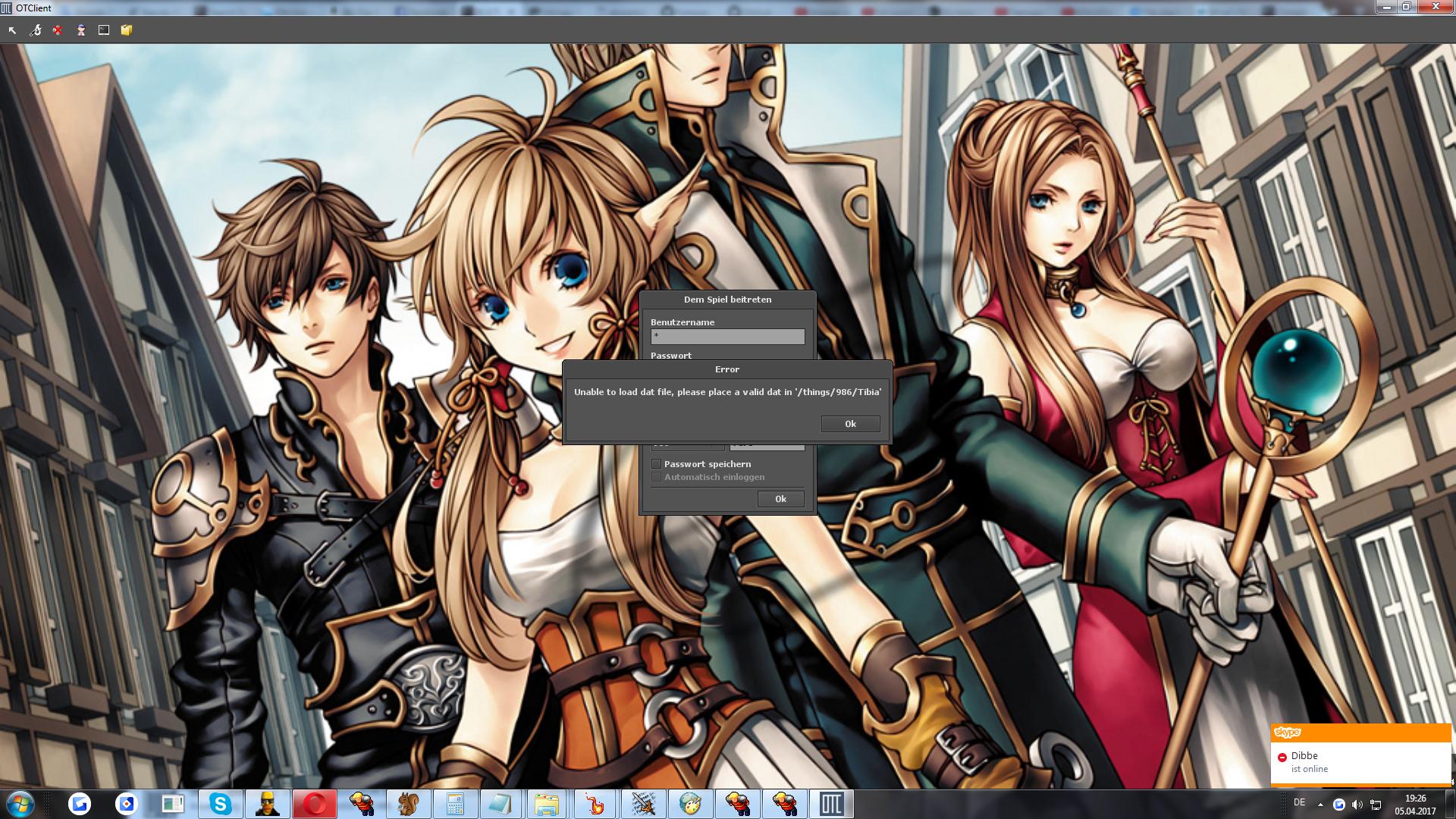Open the squirrel taskbar application

pyautogui.click(x=409, y=804)
